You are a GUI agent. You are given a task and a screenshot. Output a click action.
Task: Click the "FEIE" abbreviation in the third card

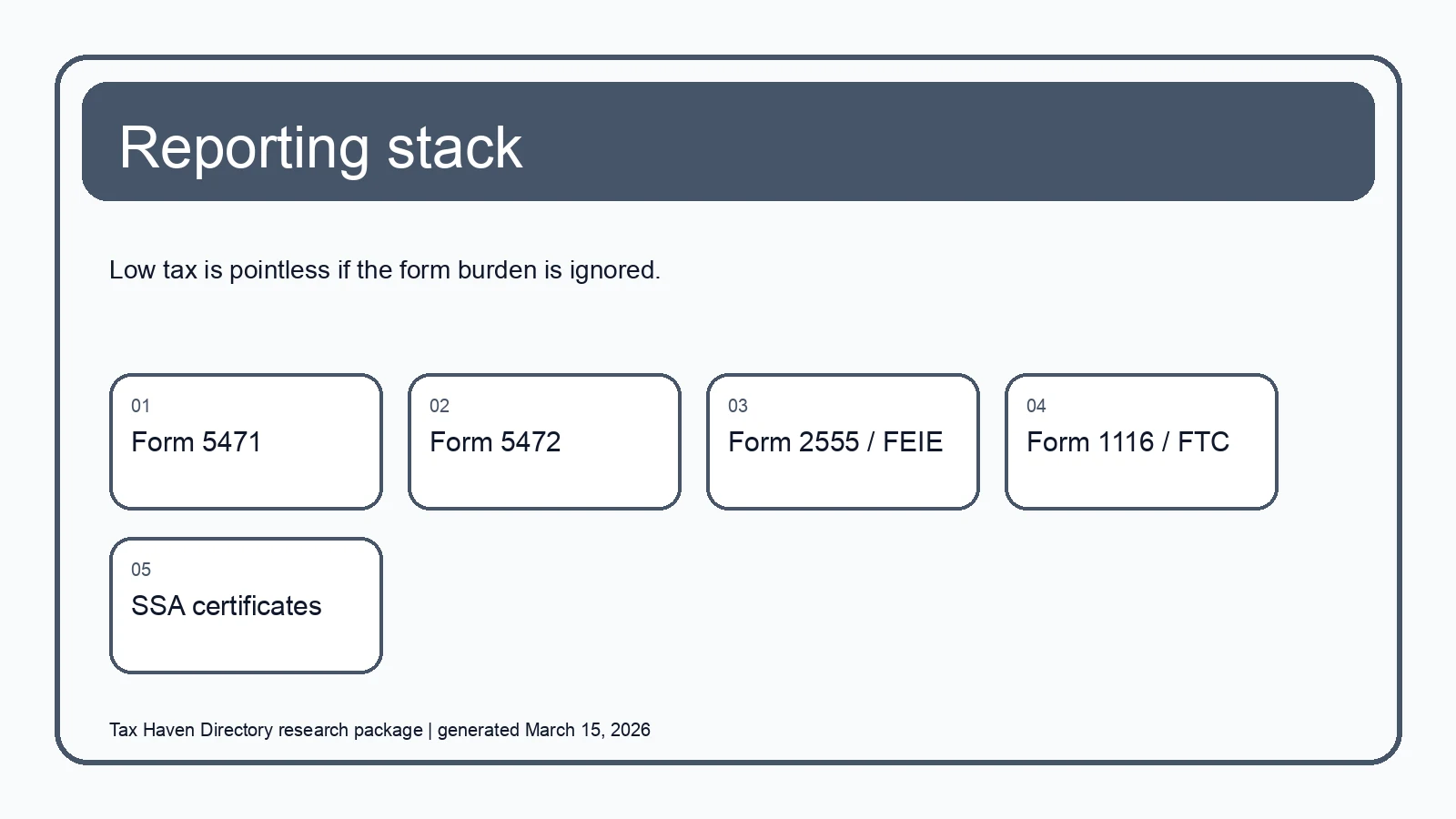(x=912, y=442)
